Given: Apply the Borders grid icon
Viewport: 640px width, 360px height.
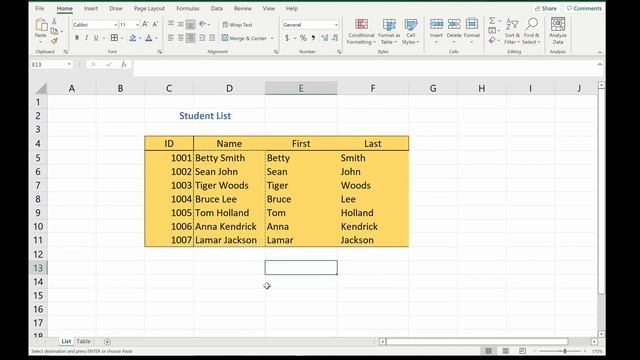Looking at the screenshot, I should click(114, 38).
